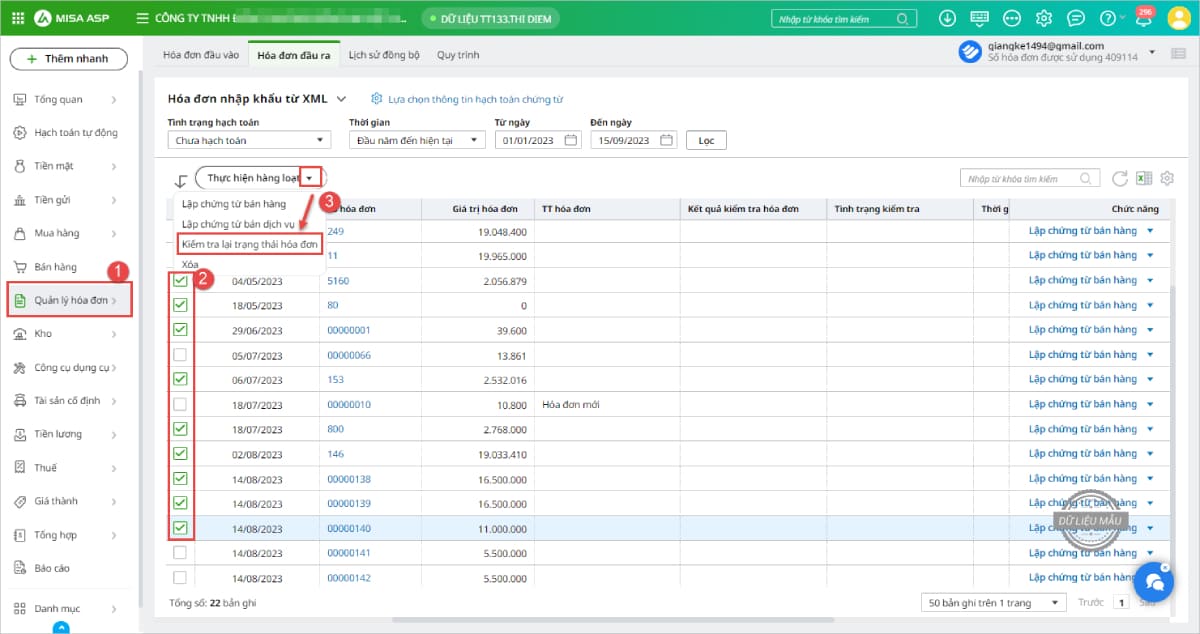The height and width of the screenshot is (634, 1200).
Task: Open Tình trạng hạch toán combo box
Action: [249, 141]
